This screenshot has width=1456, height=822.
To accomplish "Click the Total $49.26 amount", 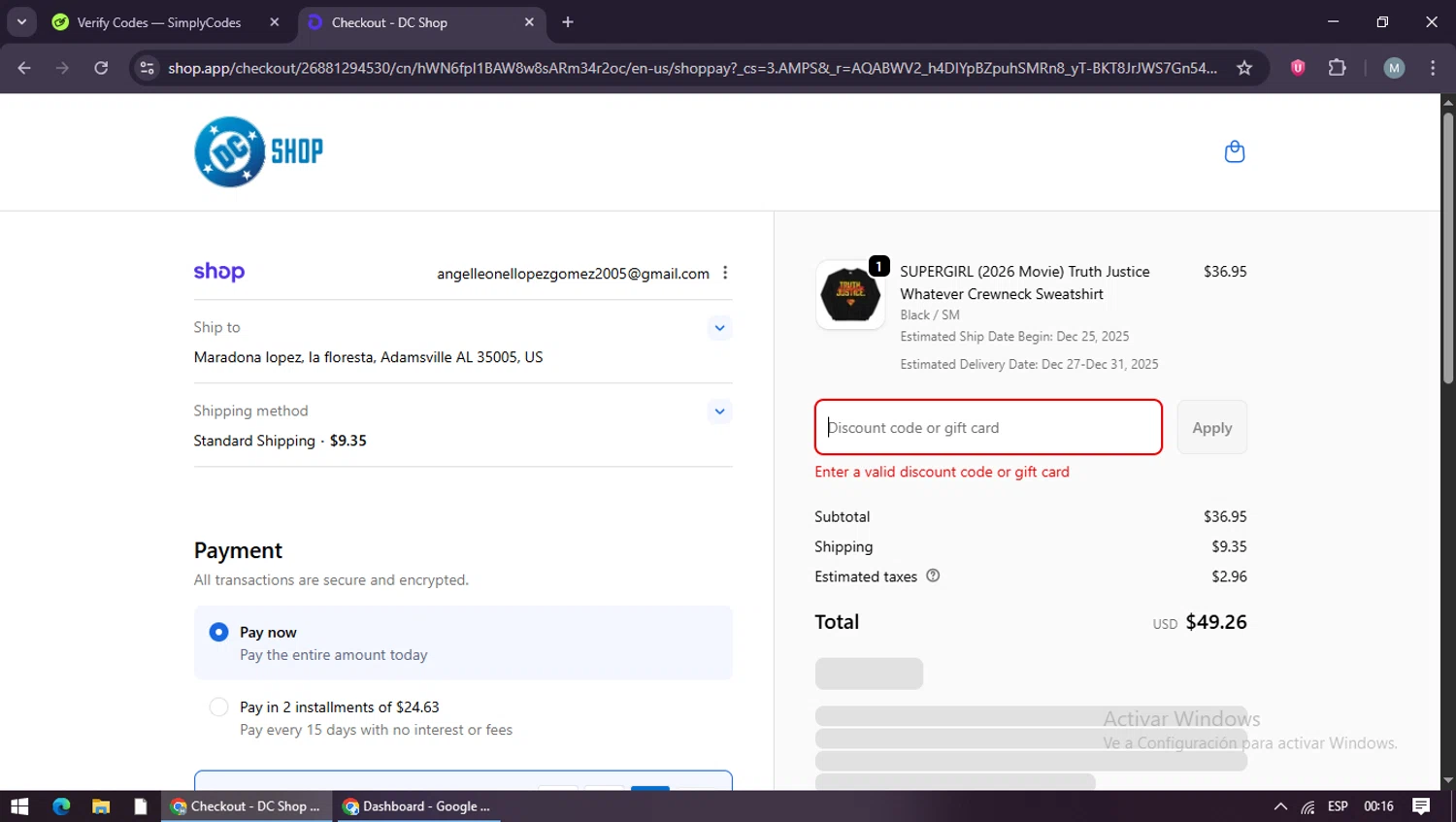I will click(1216, 622).
